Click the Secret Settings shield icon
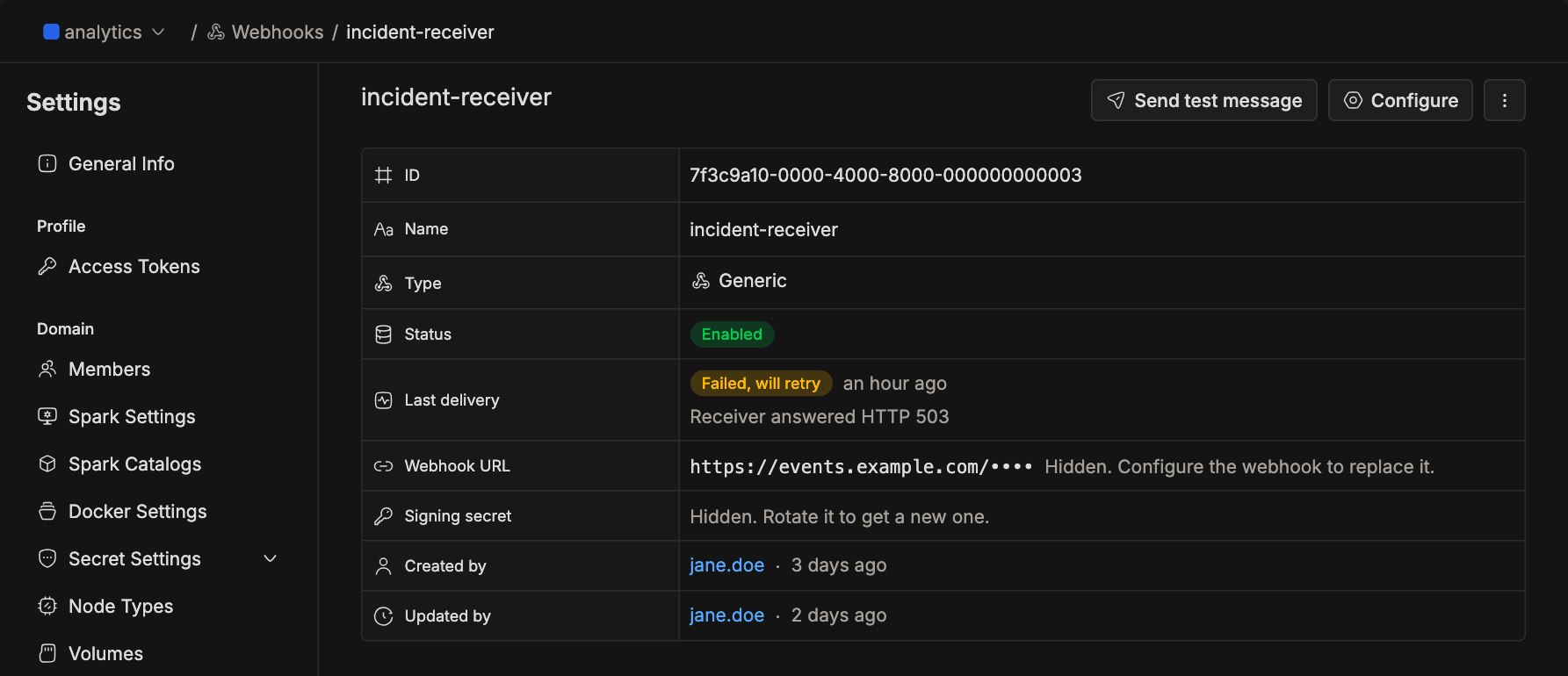The width and height of the screenshot is (1568, 676). [x=47, y=558]
